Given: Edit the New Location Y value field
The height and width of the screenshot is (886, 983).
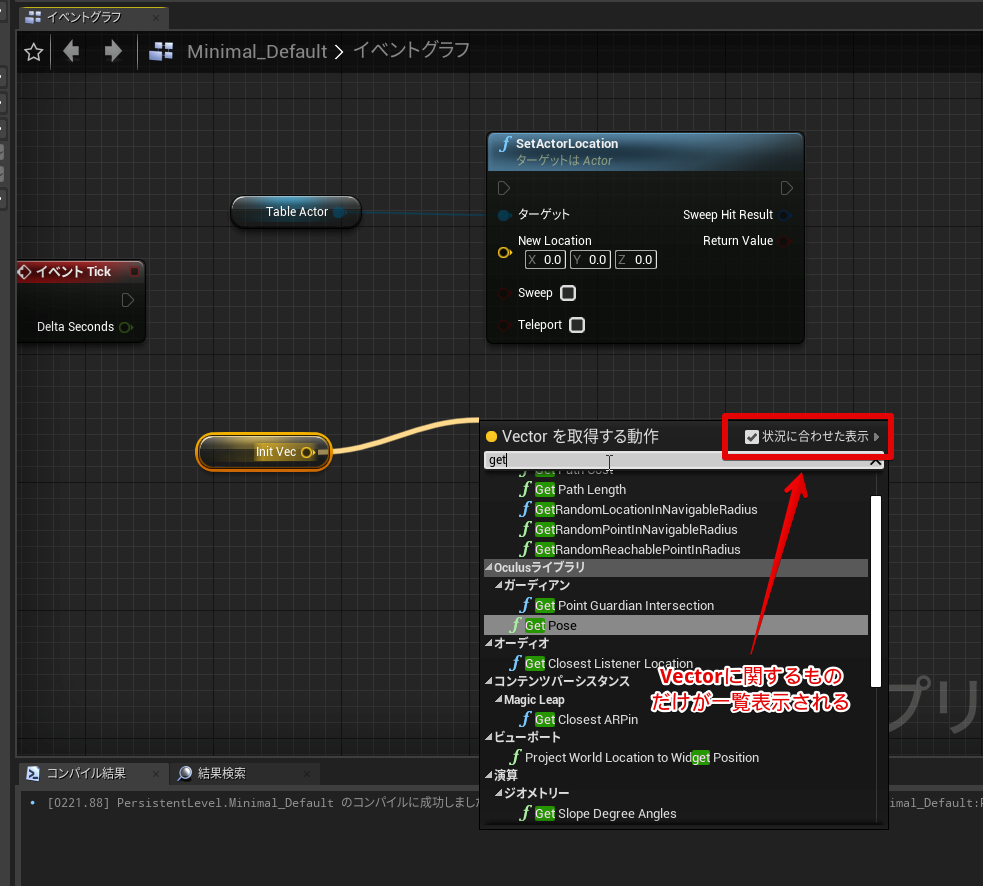Looking at the screenshot, I should click(591, 260).
